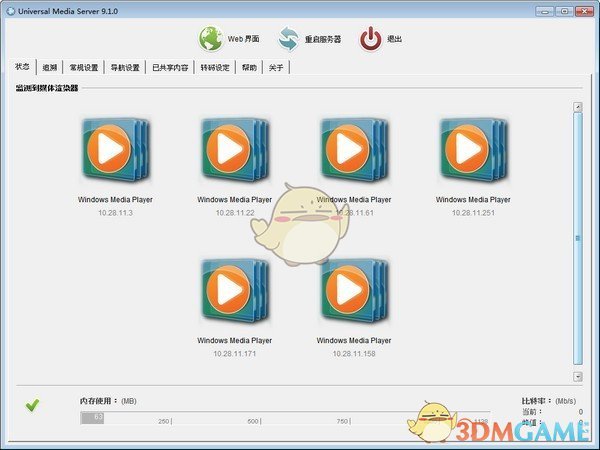Open the 关于 tab

click(276, 68)
